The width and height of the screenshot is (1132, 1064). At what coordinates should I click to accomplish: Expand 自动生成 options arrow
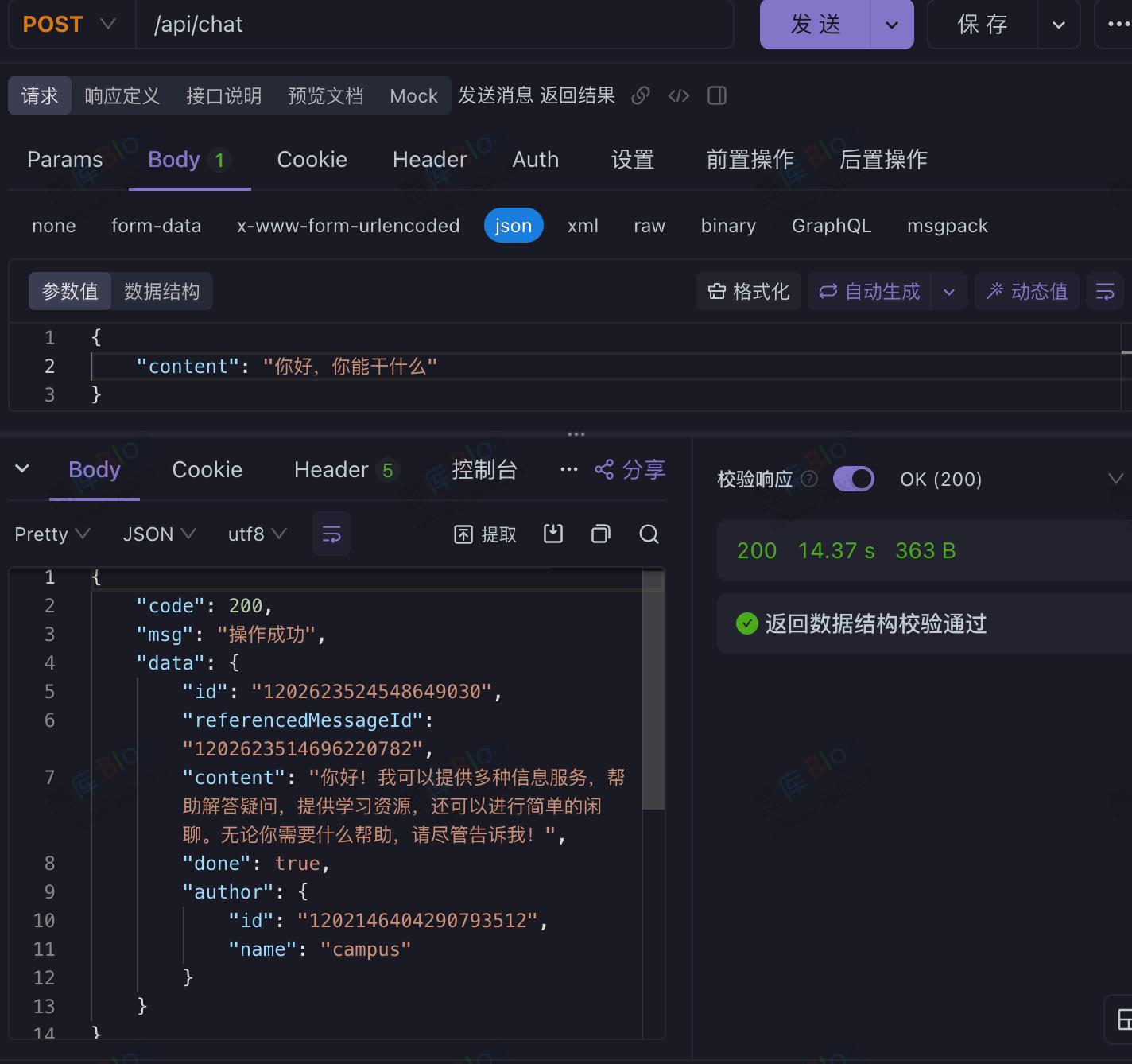pyautogui.click(x=948, y=291)
